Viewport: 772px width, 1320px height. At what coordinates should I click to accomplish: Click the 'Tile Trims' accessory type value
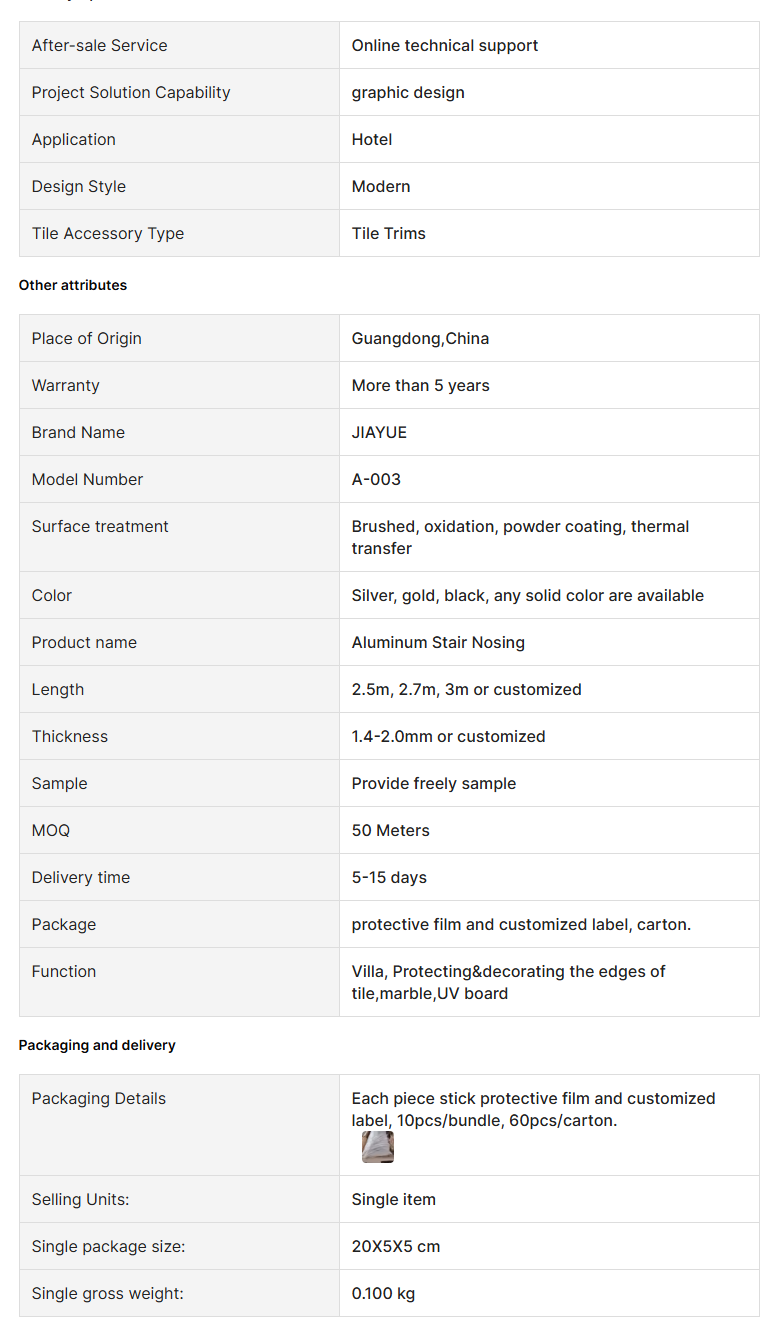coord(388,233)
